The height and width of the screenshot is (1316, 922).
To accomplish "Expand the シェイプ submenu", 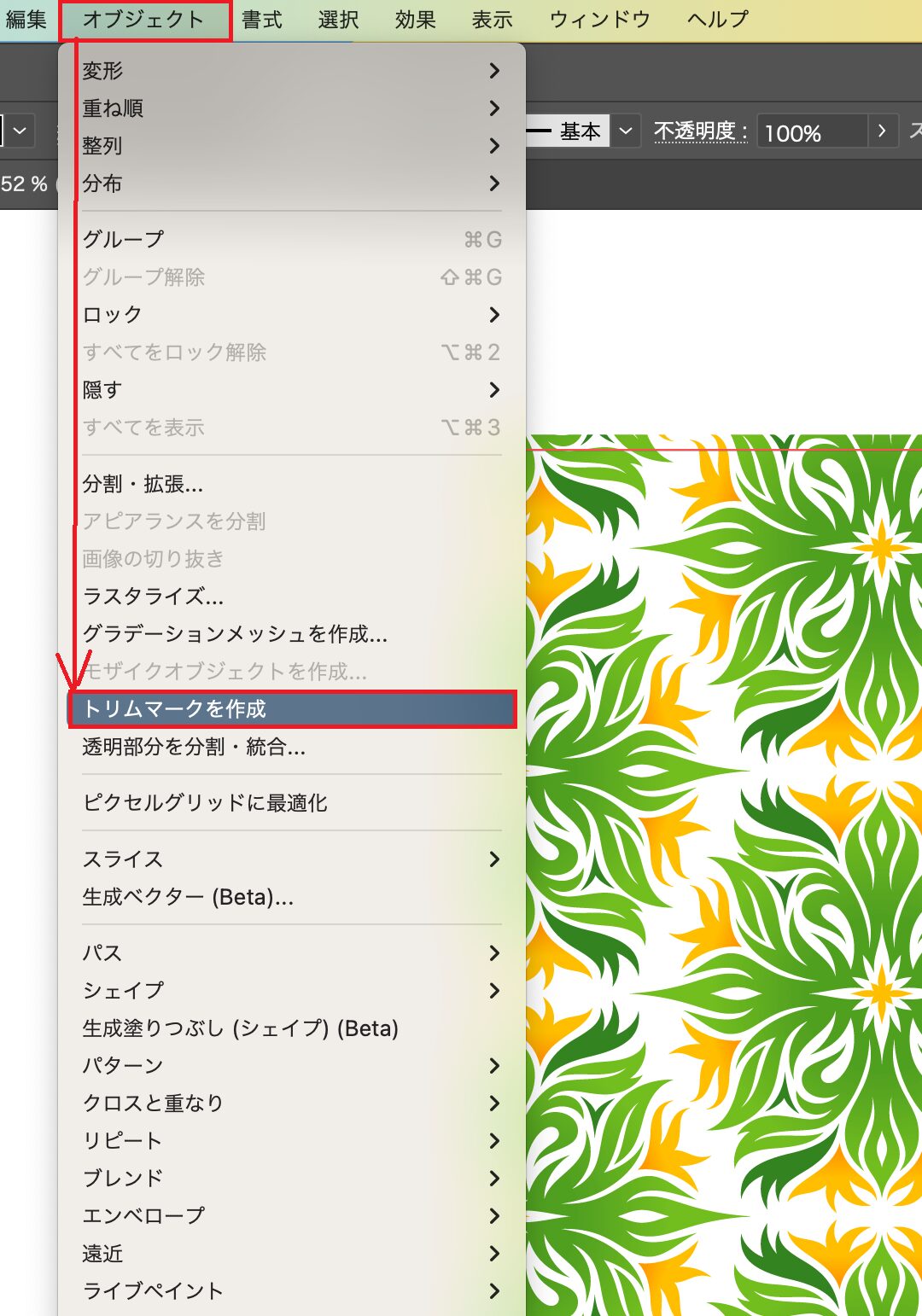I will coord(292,991).
